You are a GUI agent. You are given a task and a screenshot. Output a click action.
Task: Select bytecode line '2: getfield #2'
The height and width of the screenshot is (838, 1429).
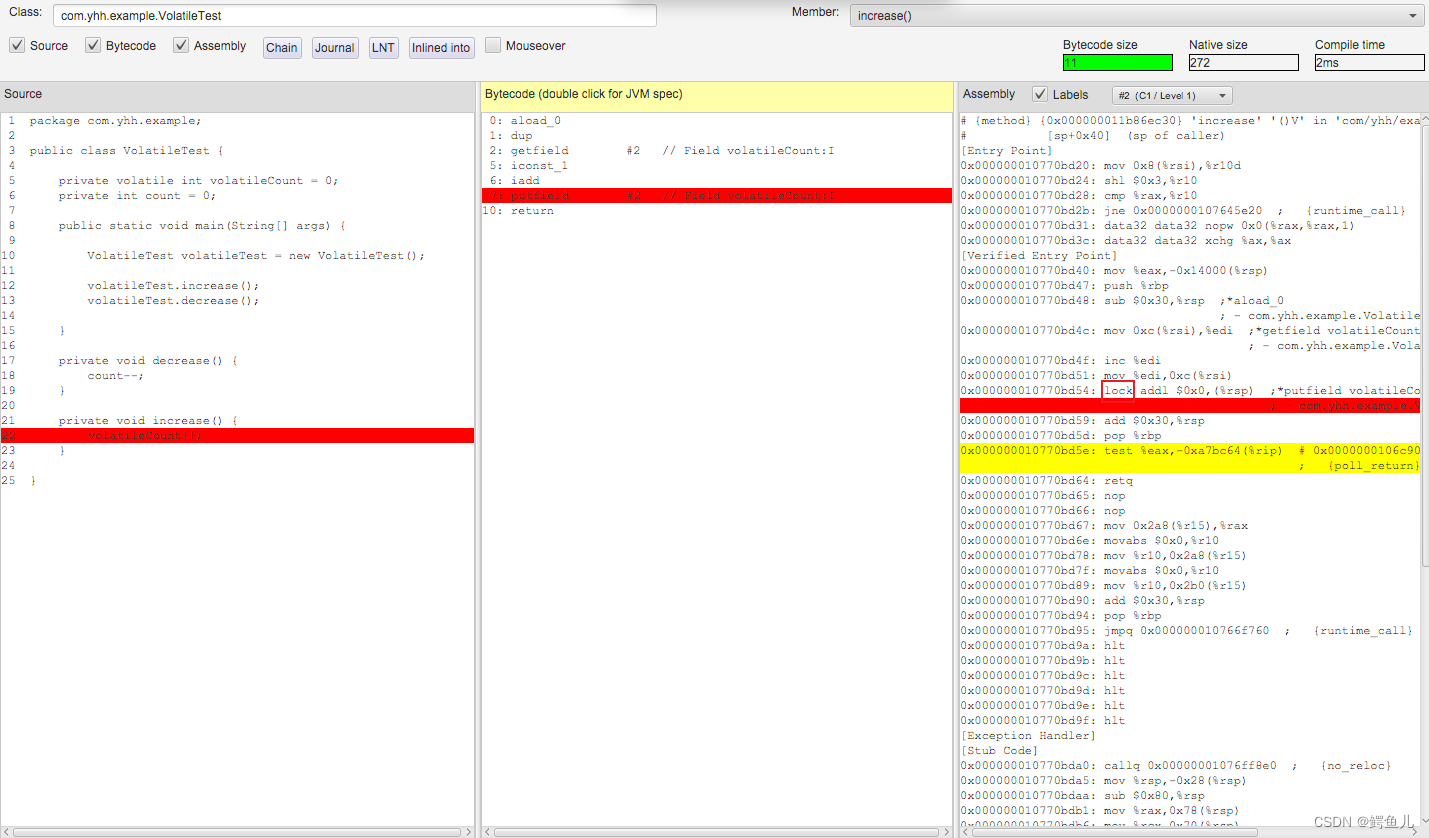(x=661, y=150)
